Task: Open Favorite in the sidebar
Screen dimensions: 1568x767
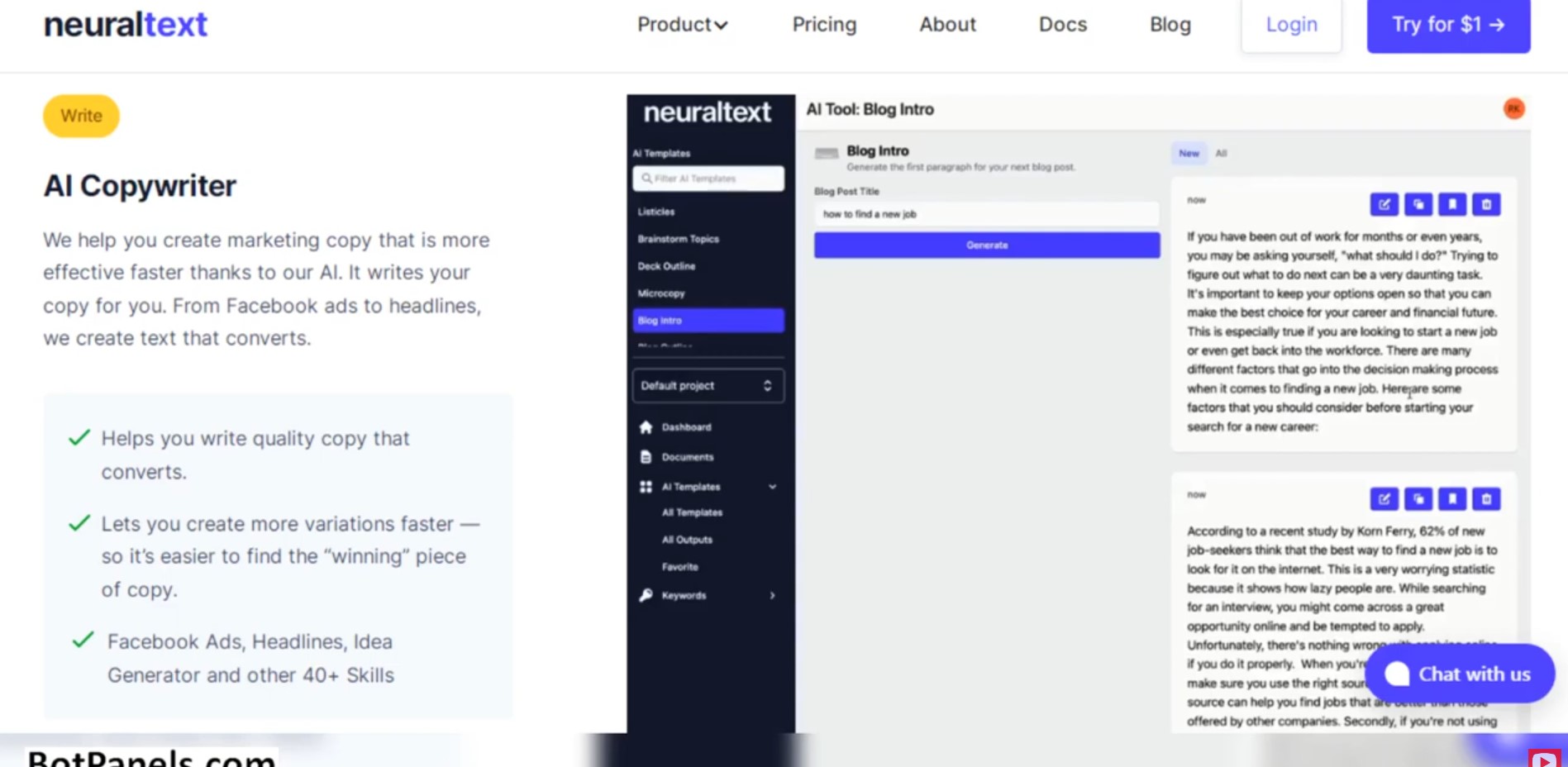Action: [x=680, y=567]
